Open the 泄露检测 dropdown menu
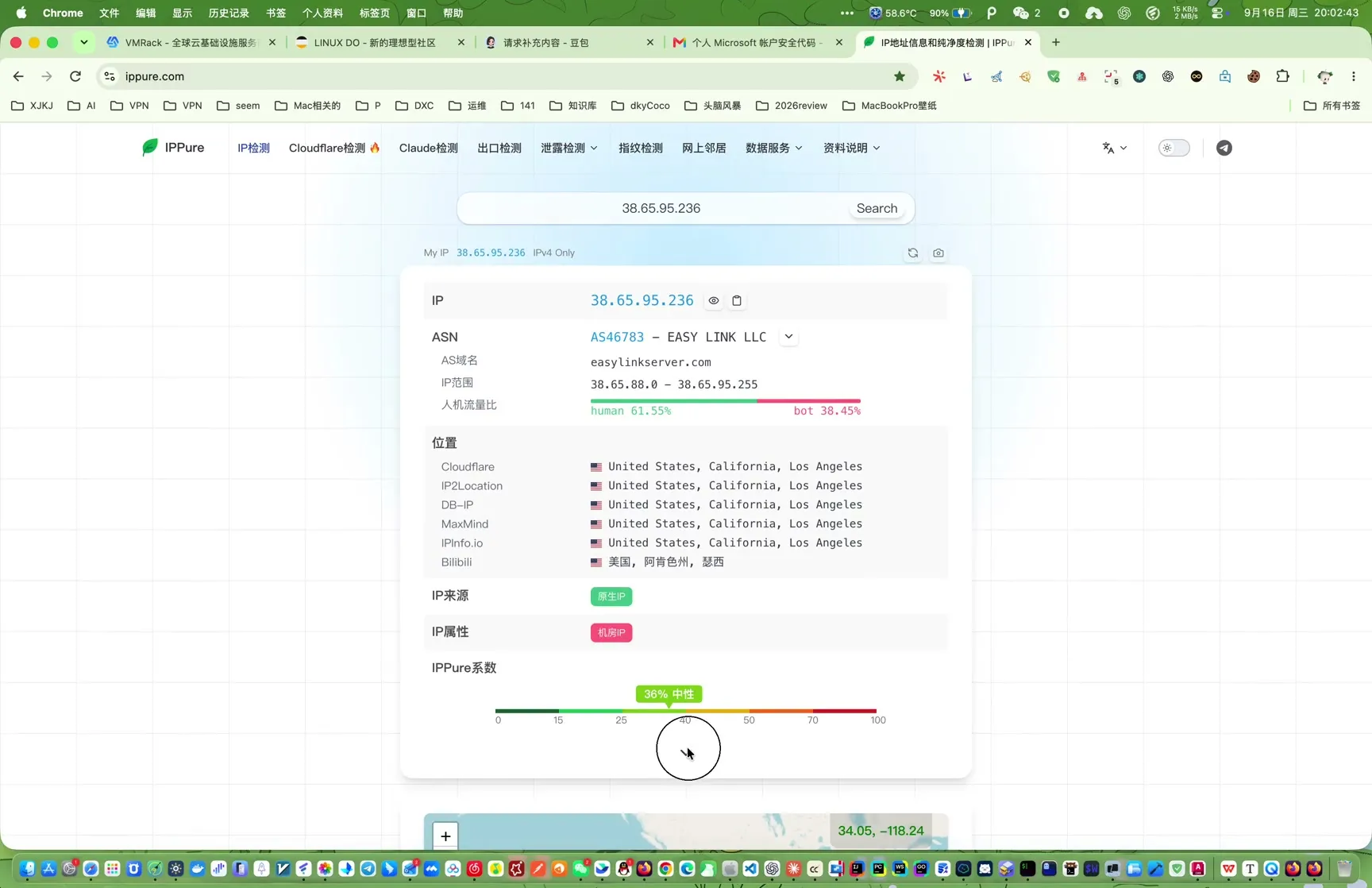 [569, 148]
